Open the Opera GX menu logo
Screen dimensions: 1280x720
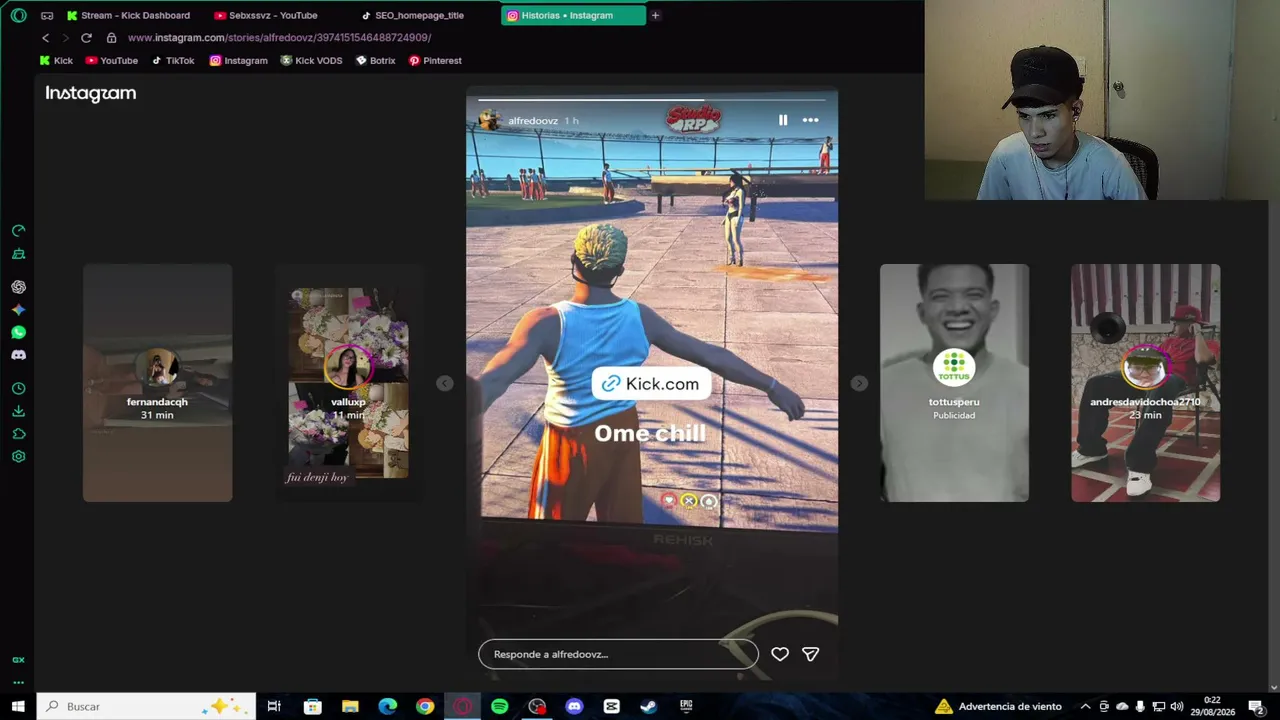18,15
